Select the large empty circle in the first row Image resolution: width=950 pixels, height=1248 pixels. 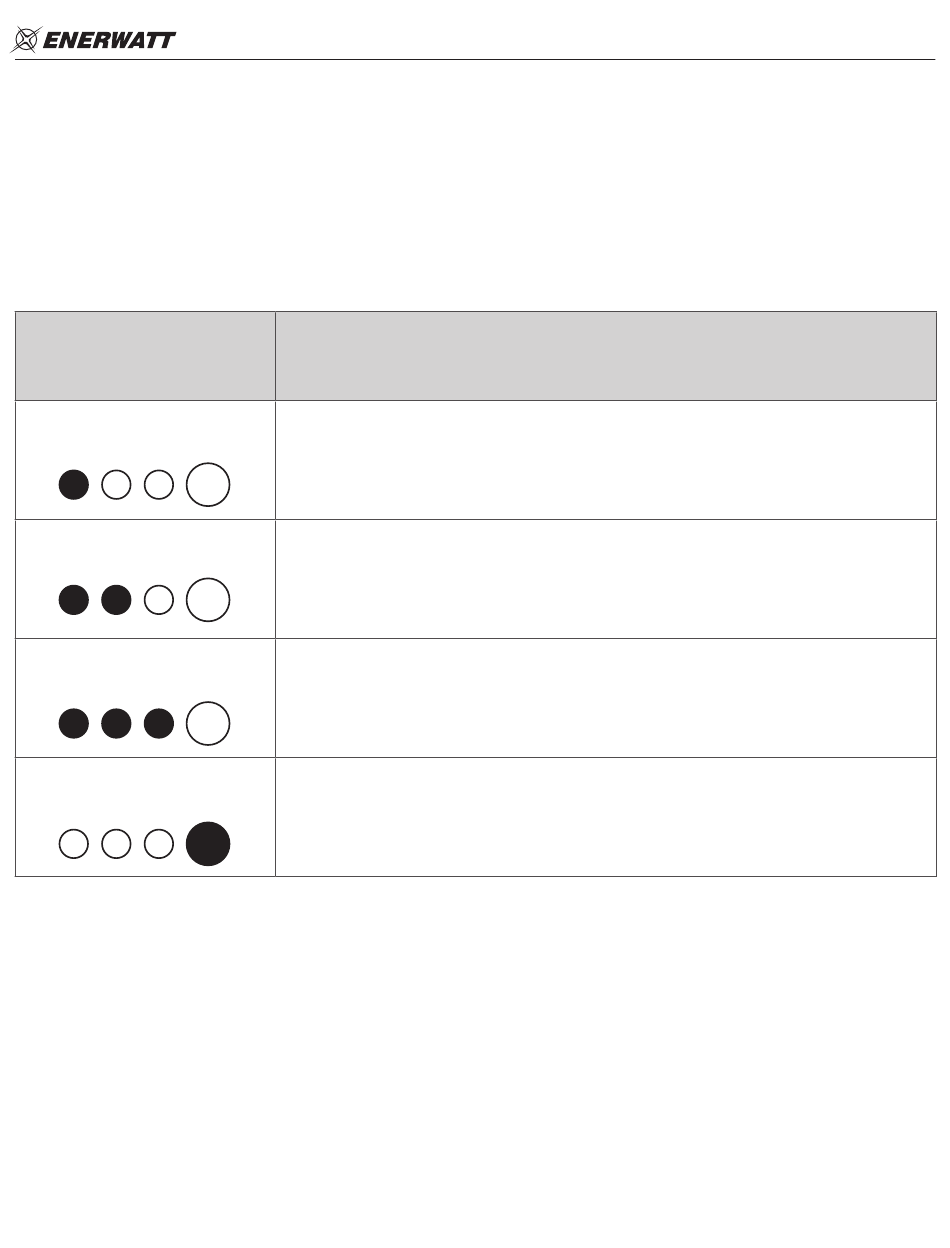(208, 485)
